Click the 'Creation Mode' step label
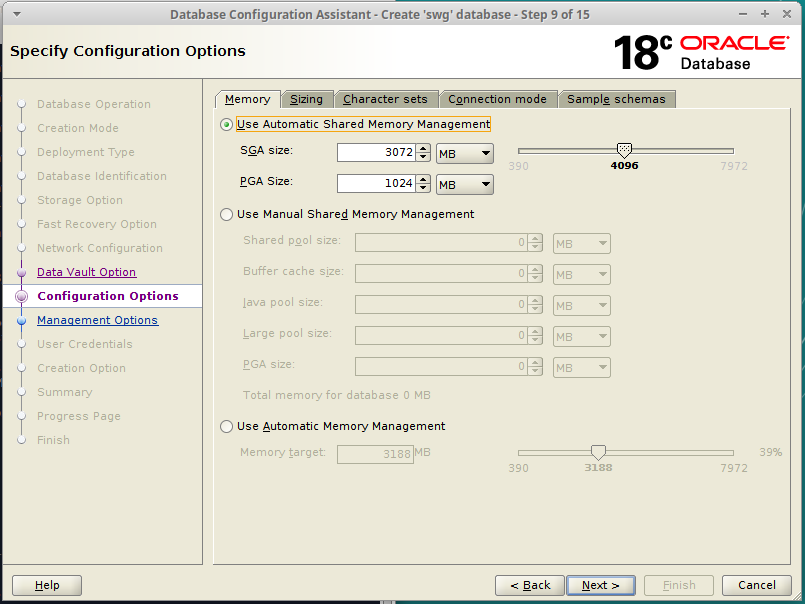Viewport: 805px width, 604px height. click(x=78, y=128)
